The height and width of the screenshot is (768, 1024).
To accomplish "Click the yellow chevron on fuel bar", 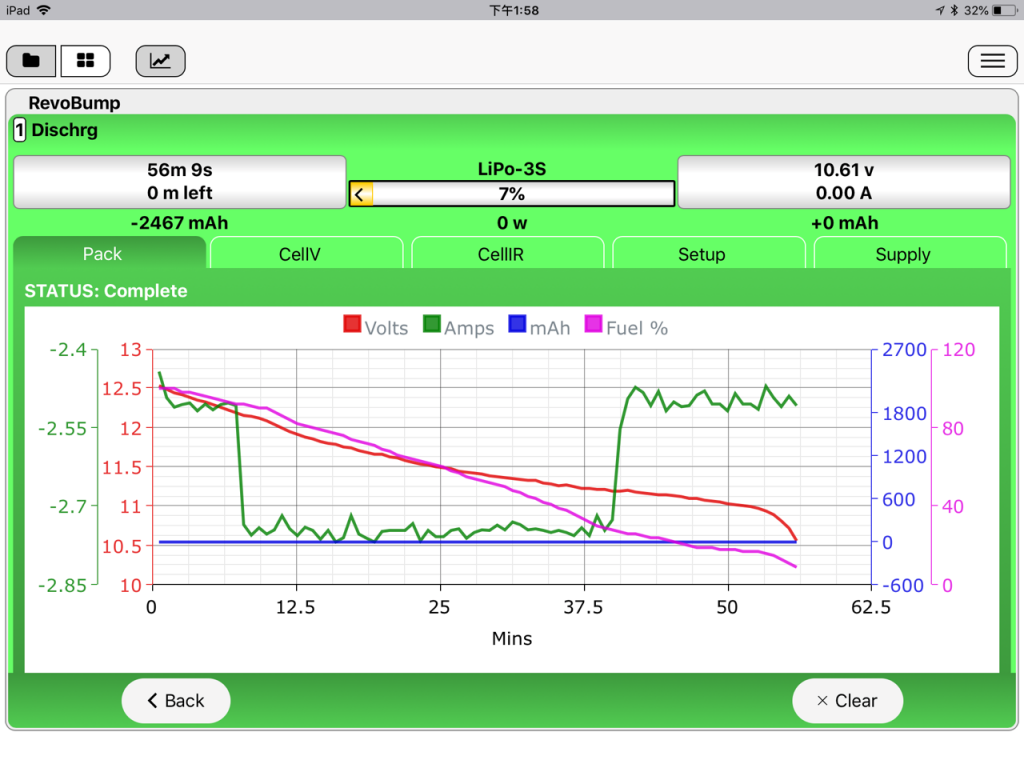I will 361,194.
